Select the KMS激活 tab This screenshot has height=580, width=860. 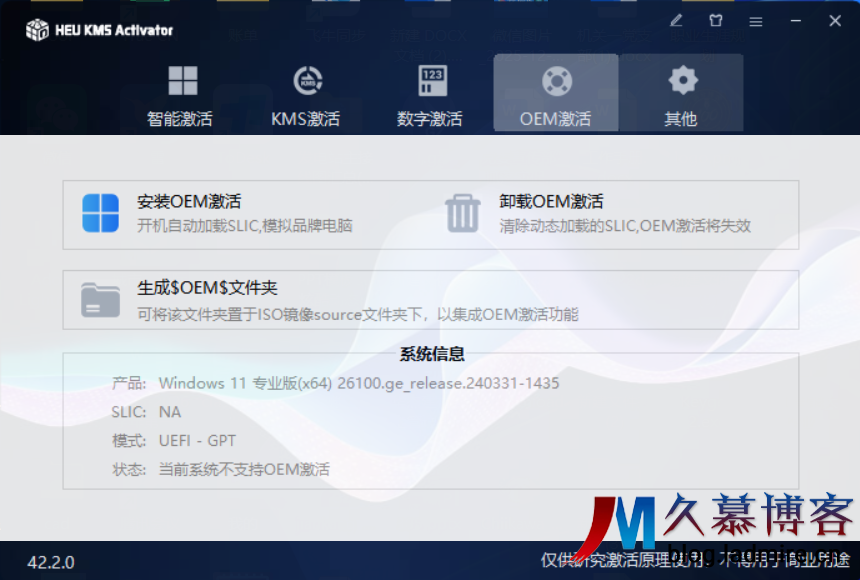coord(306,95)
